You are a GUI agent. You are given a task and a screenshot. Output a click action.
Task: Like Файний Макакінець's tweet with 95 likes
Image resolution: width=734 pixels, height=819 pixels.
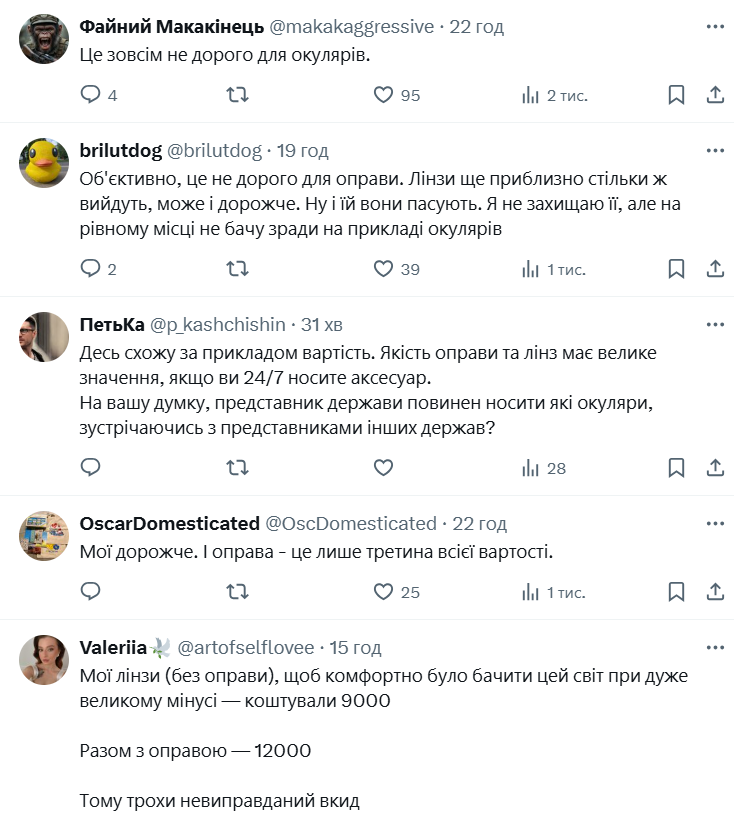383,95
